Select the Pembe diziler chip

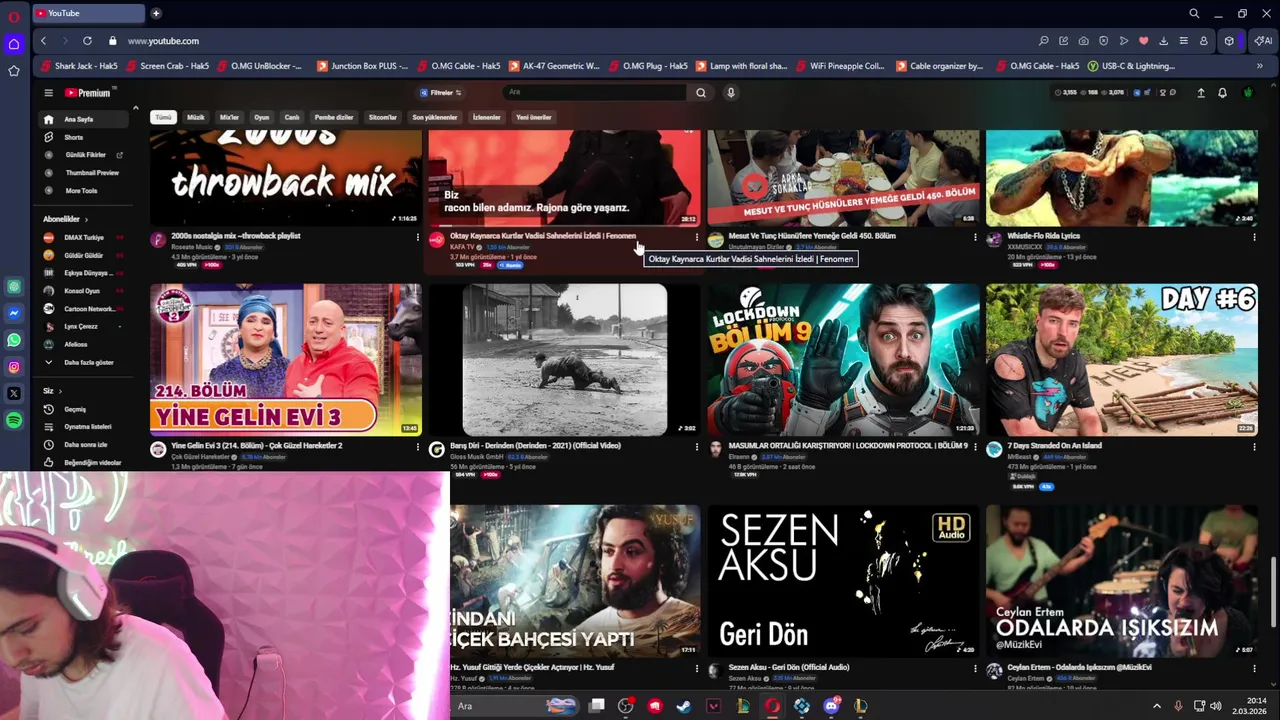tap(334, 117)
